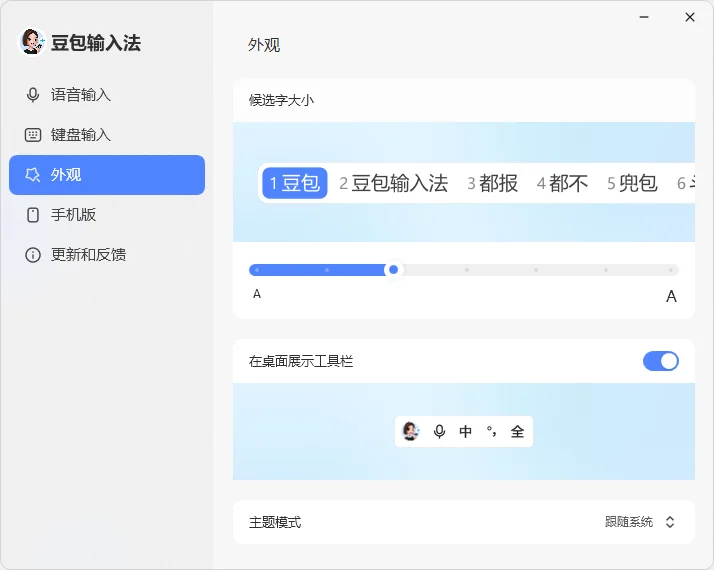714x570 pixels.
Task: Click the 豆包输入法 title text
Action: point(96,43)
